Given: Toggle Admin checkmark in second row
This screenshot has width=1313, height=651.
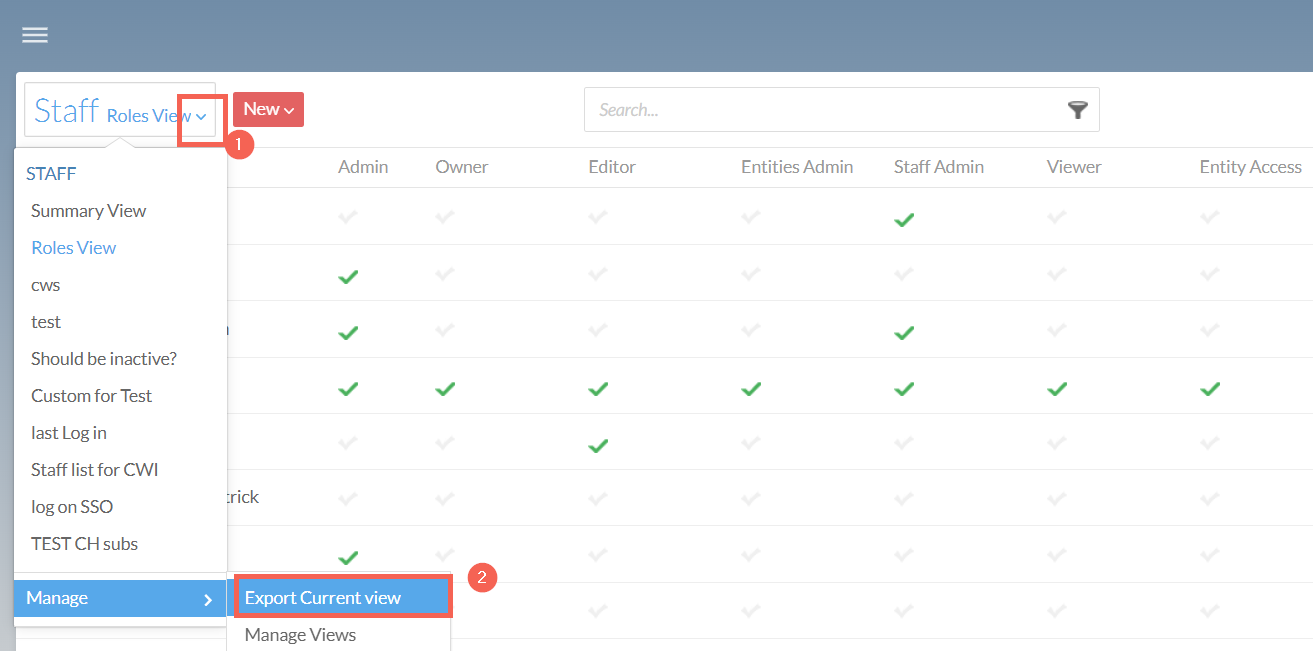Looking at the screenshot, I should tap(348, 276).
